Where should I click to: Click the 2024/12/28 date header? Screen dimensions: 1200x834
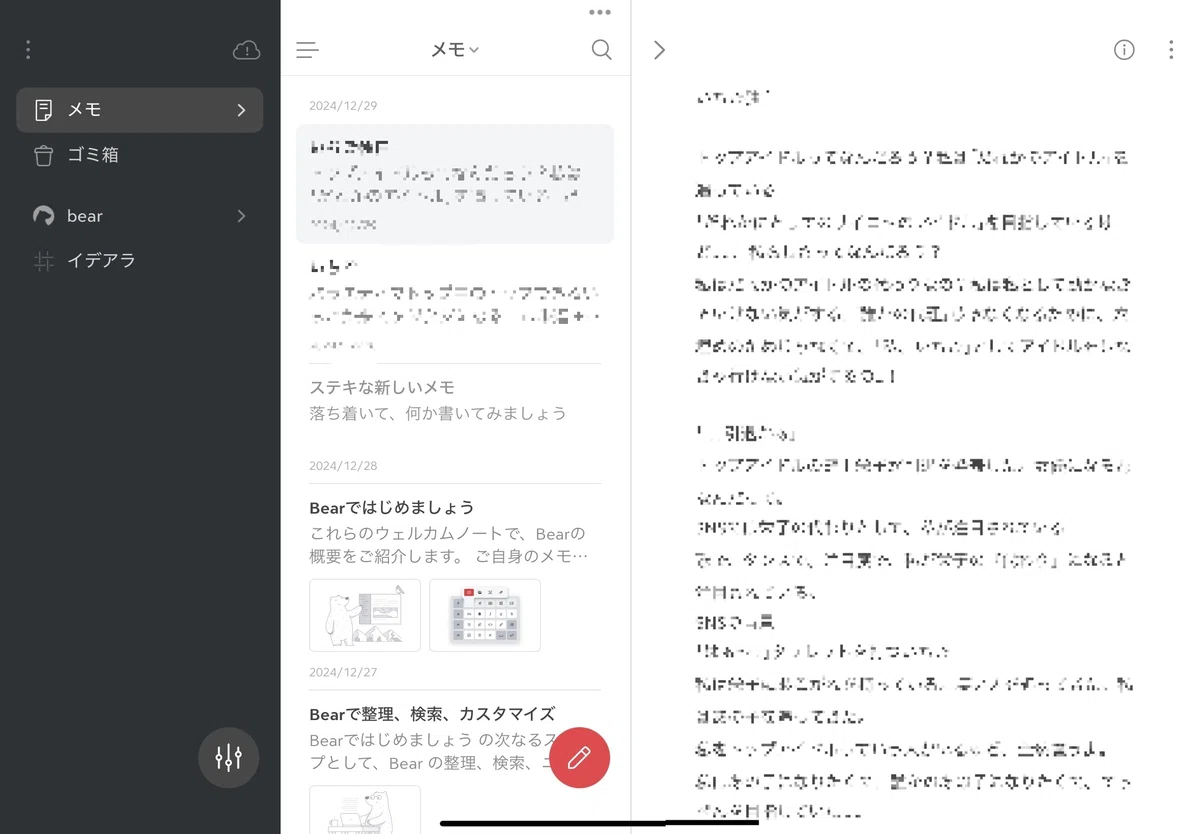click(343, 466)
